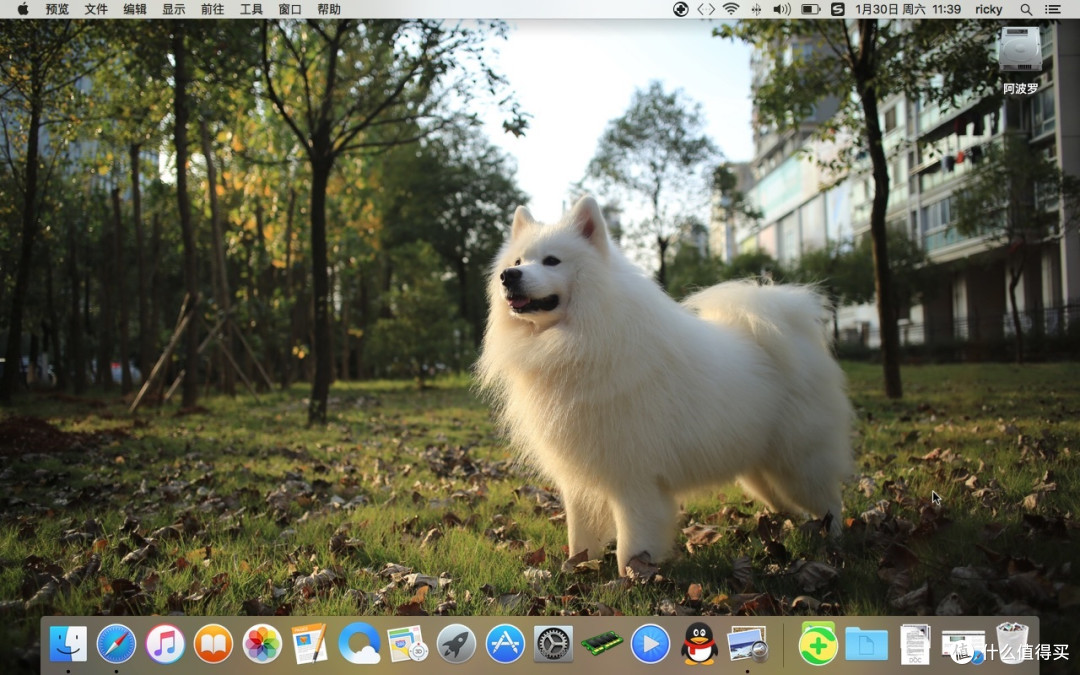
Task: Launch QQ penguin app from Dock
Action: (699, 643)
